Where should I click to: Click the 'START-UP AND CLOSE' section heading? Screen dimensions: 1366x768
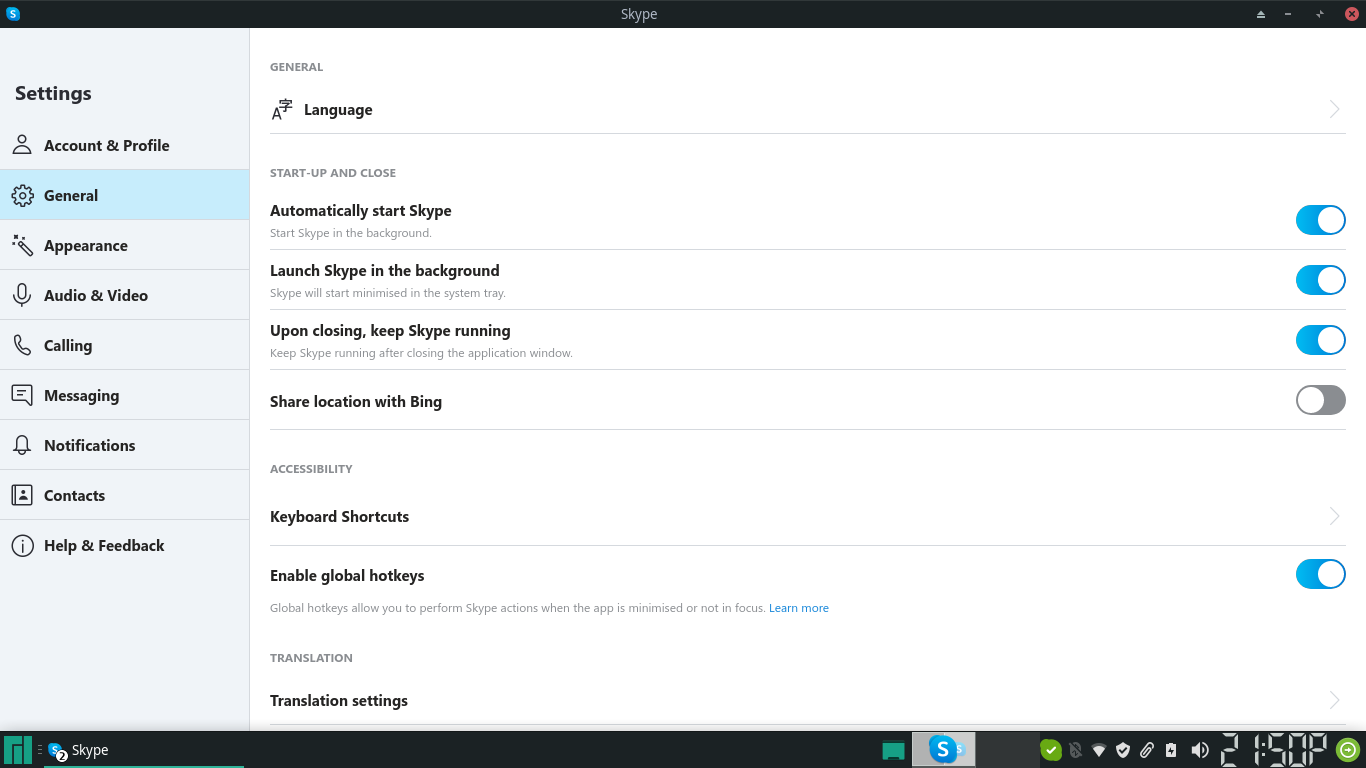point(333,173)
